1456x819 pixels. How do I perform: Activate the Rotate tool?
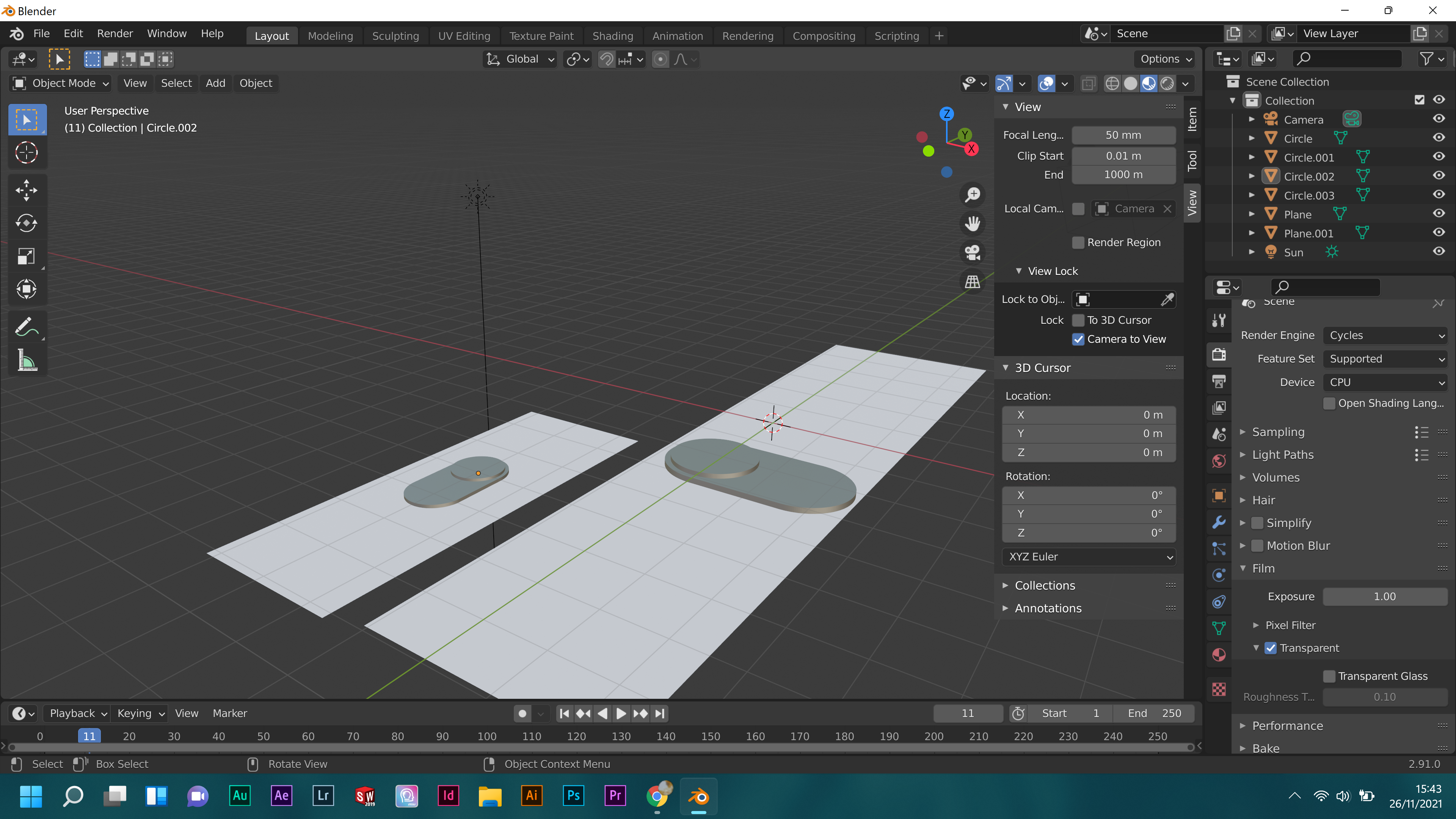[x=27, y=223]
